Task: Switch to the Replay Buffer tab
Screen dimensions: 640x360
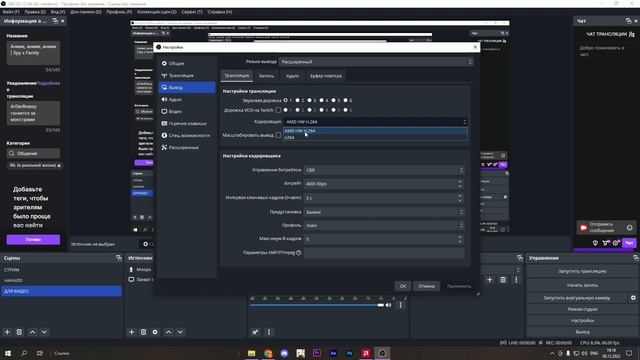Action: click(326, 76)
